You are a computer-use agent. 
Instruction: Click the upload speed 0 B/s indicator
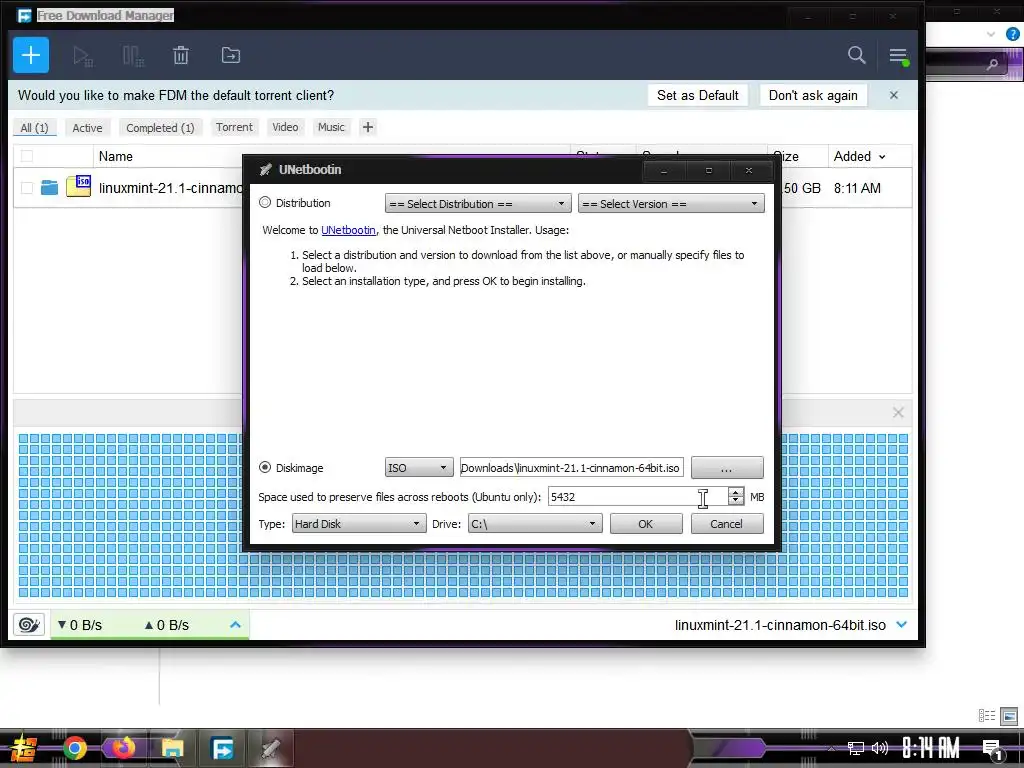tap(167, 625)
